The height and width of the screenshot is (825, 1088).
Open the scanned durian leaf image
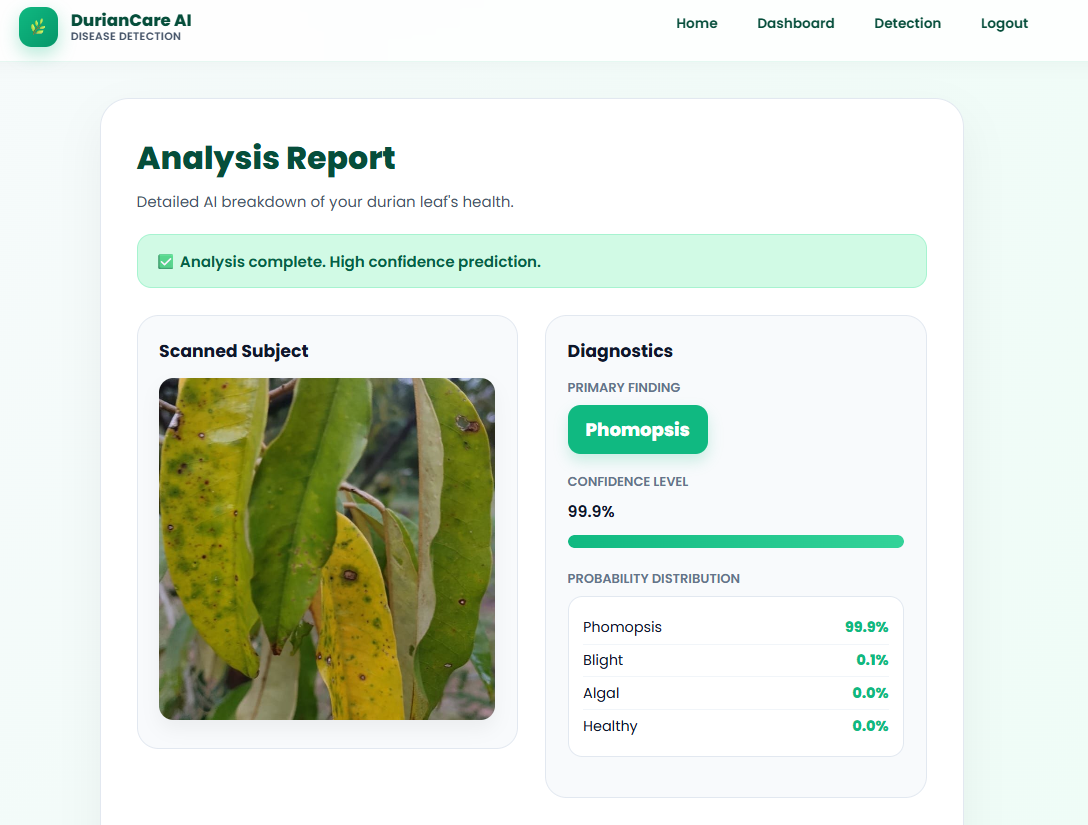click(x=327, y=549)
